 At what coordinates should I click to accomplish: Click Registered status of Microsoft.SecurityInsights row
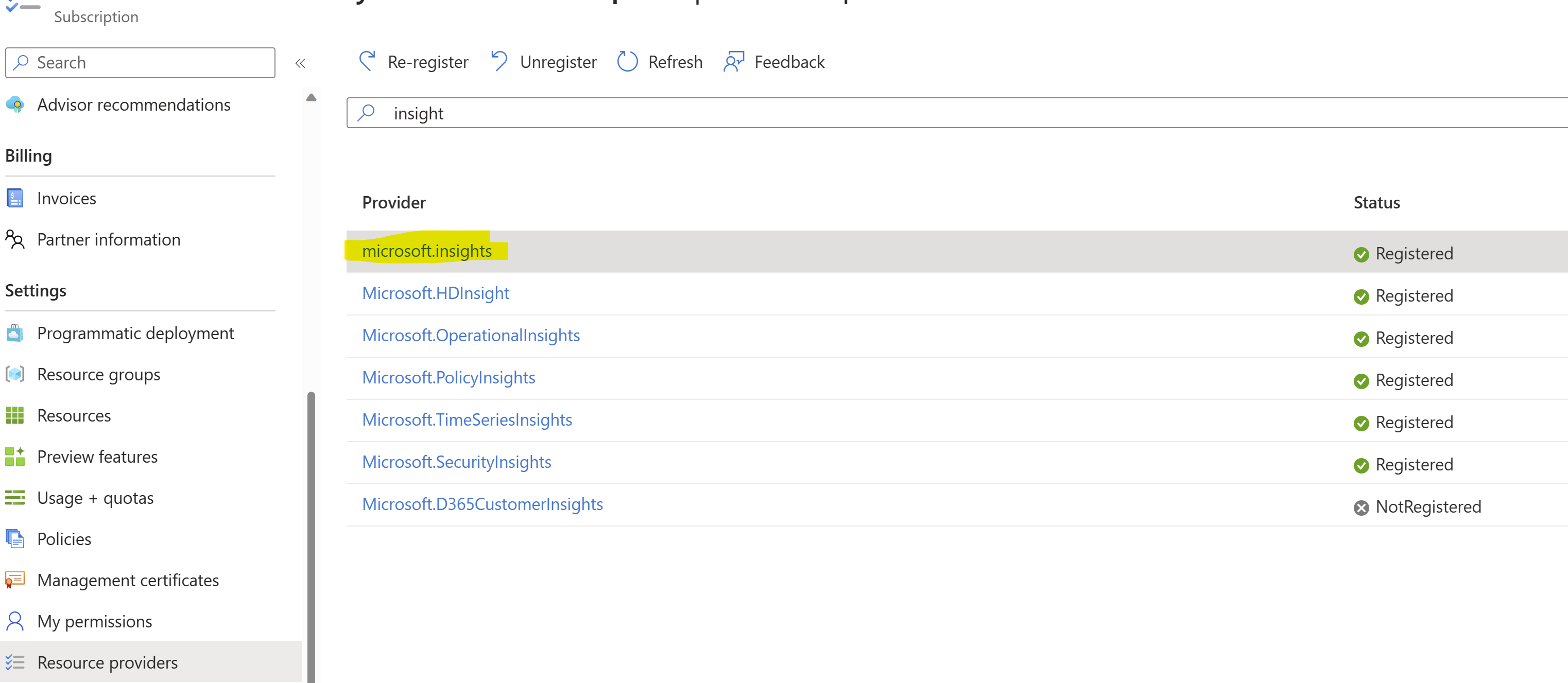1414,465
